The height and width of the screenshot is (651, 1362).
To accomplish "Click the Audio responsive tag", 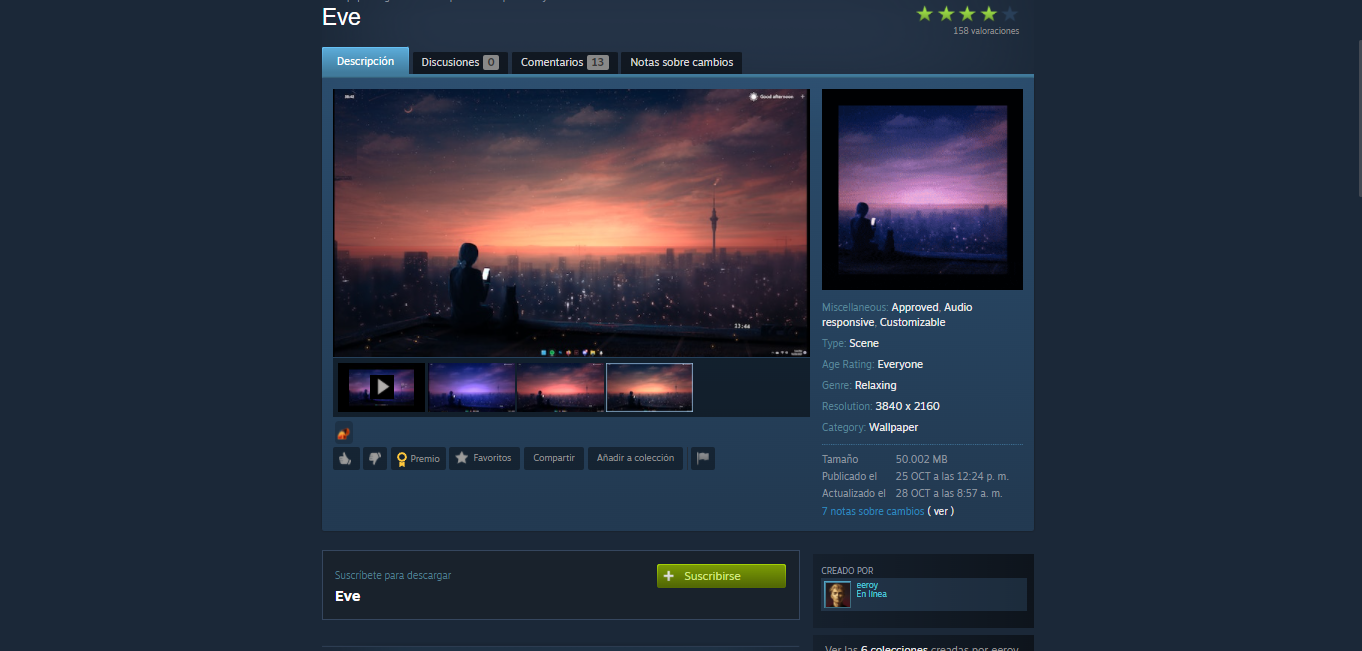I will coord(898,315).
